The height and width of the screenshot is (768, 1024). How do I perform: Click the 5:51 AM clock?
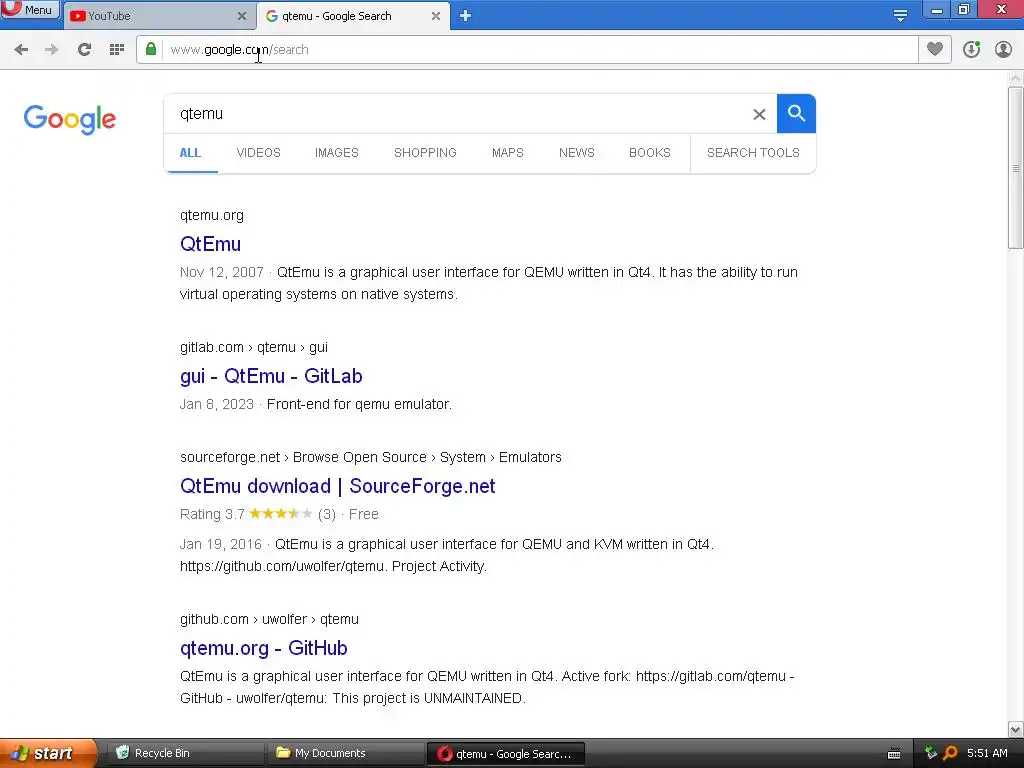[987, 753]
